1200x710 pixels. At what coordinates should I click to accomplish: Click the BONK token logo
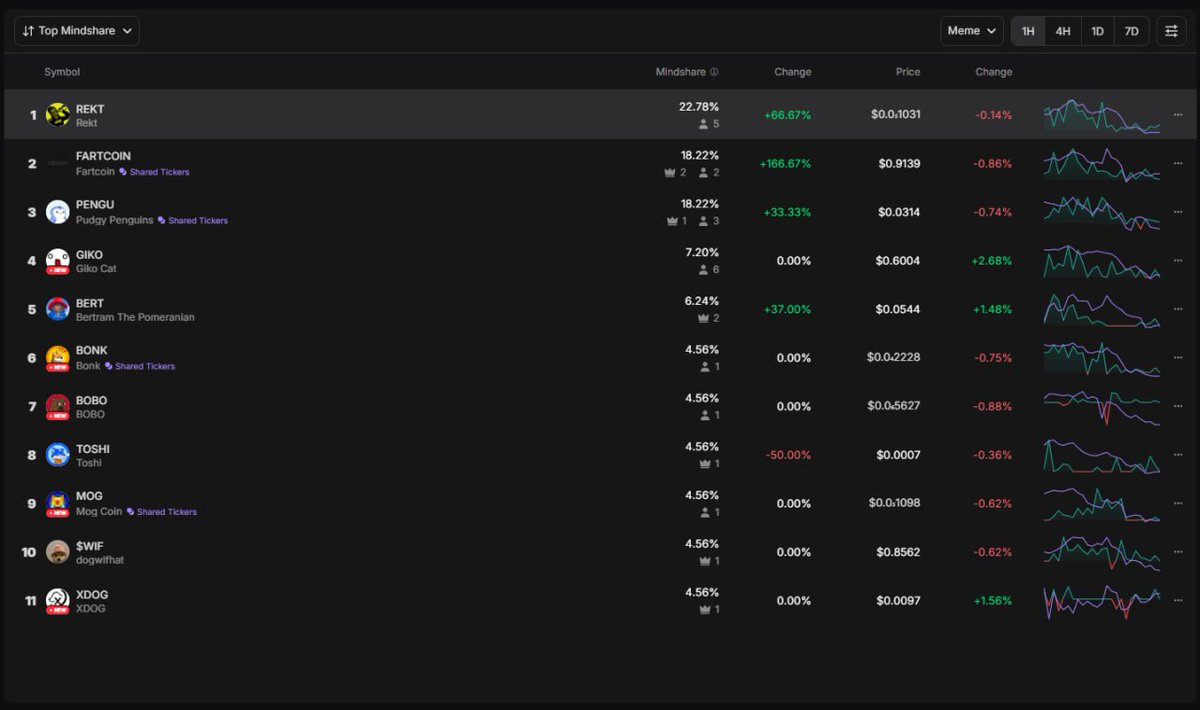pos(58,357)
